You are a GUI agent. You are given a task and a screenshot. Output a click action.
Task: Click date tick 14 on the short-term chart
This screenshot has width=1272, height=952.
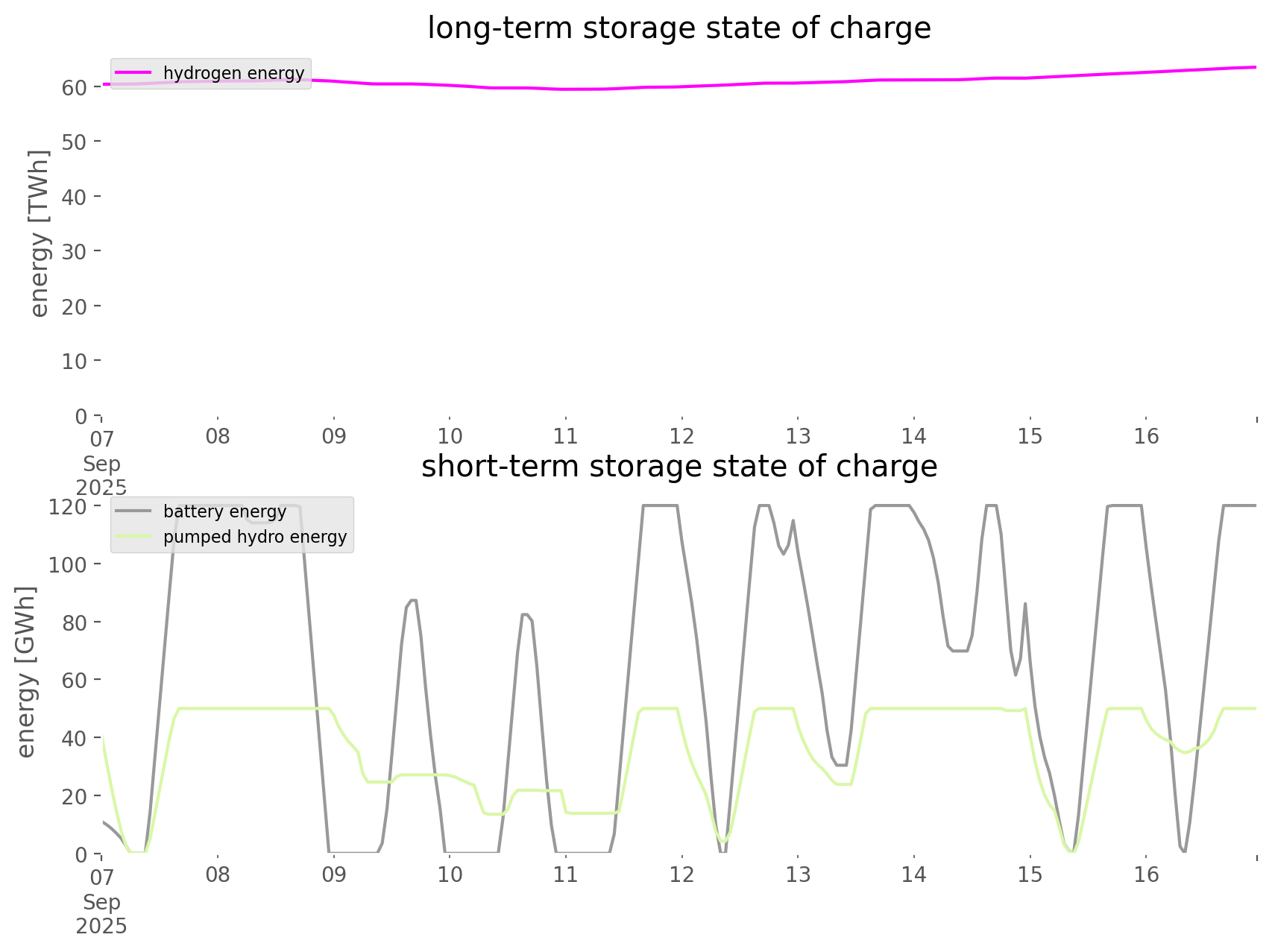(x=914, y=874)
